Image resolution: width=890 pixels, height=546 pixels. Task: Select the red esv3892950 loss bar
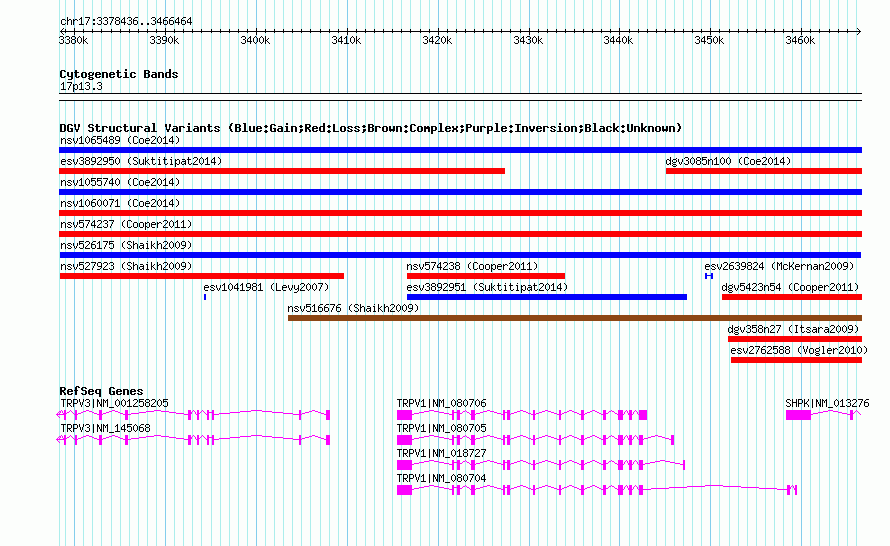(282, 171)
